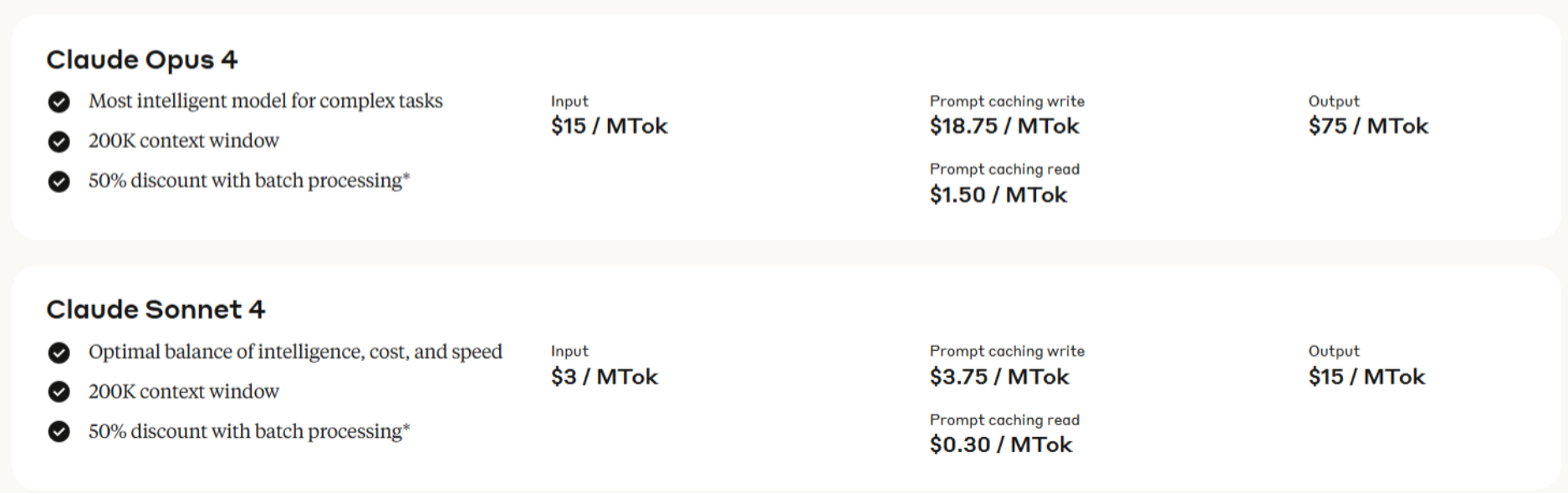This screenshot has width=1568, height=493.
Task: Click Most intelligent model for complex tasks text
Action: point(266,101)
